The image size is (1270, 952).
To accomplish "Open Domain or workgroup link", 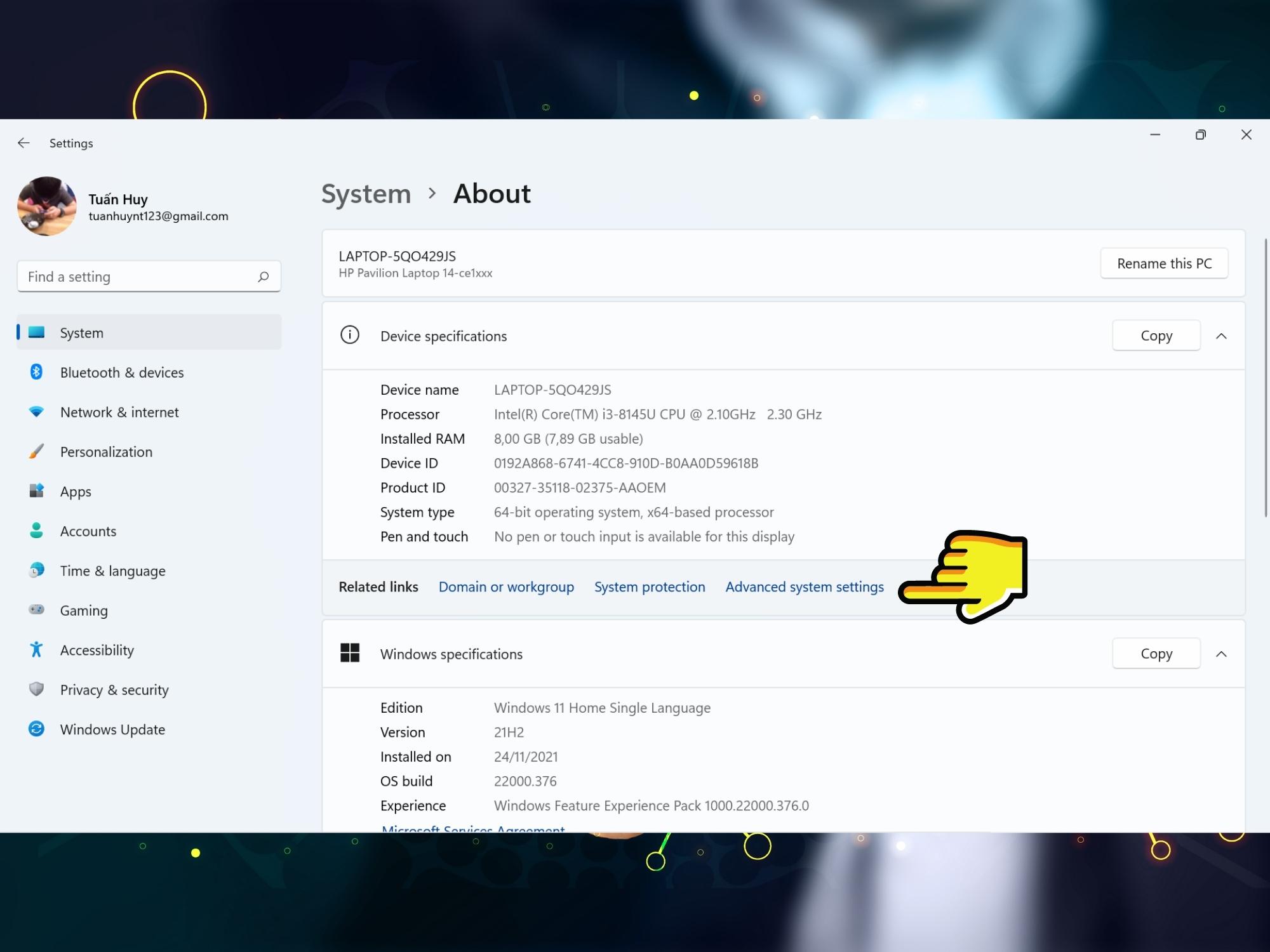I will click(506, 586).
